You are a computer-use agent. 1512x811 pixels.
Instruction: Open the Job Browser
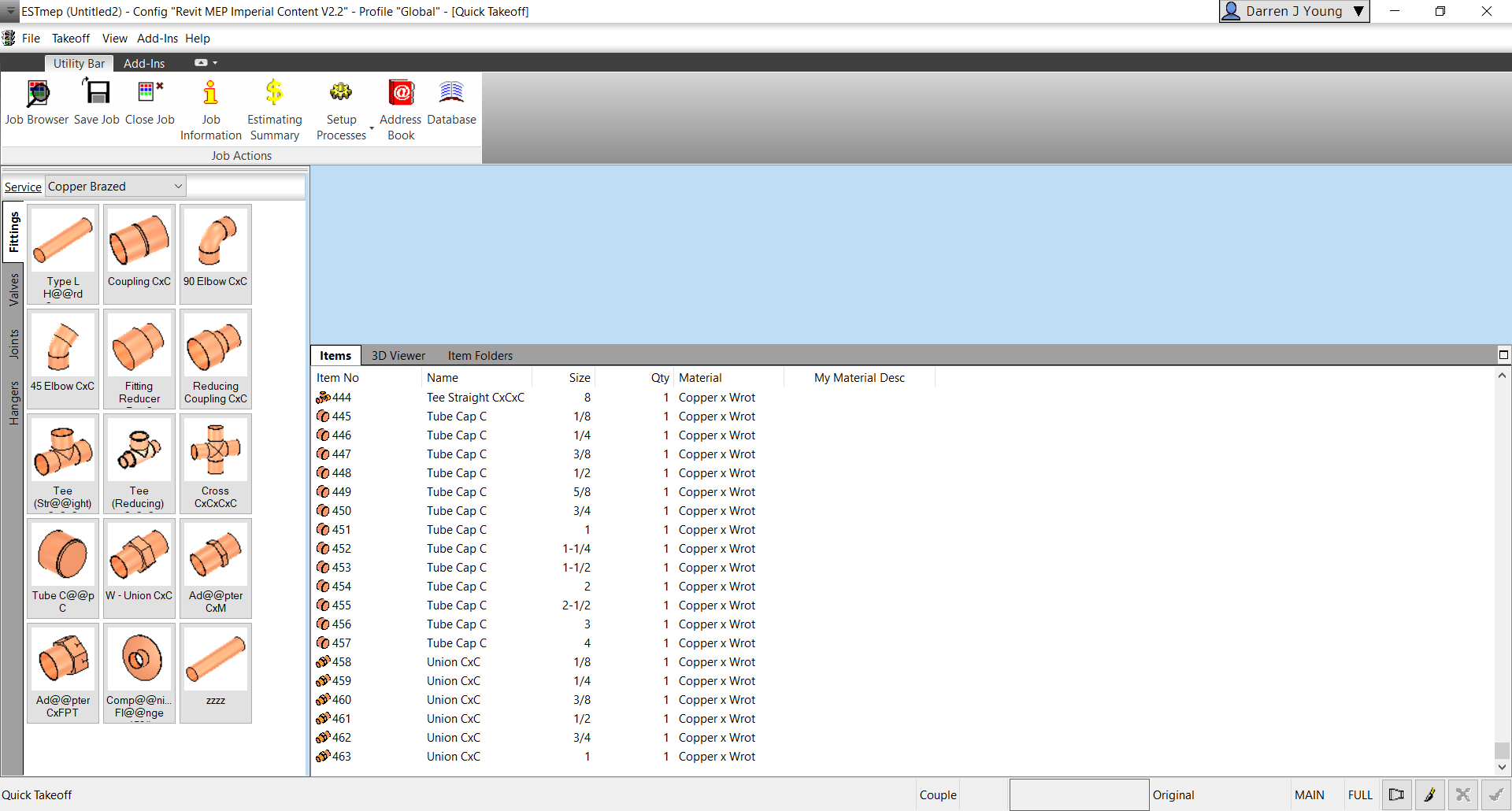37,102
